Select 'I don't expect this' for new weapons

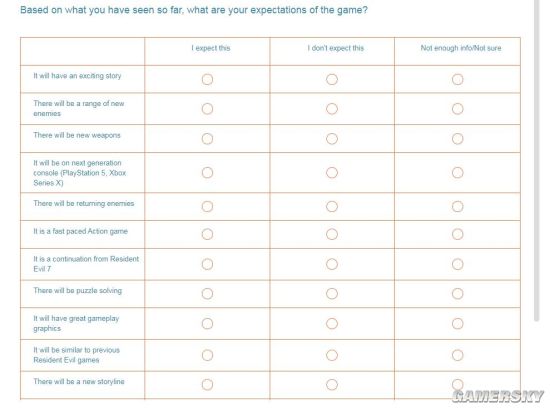[332, 139]
